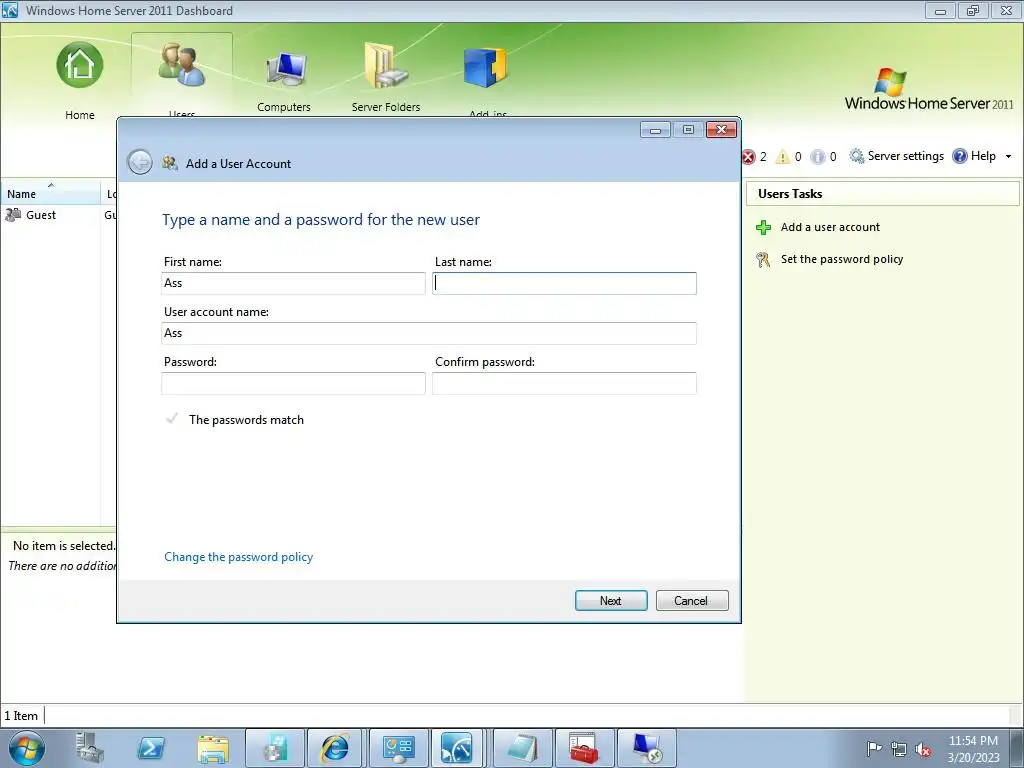The width and height of the screenshot is (1024, 768).
Task: Click the taskbar button left of Internet Explorer
Action: pos(275,748)
